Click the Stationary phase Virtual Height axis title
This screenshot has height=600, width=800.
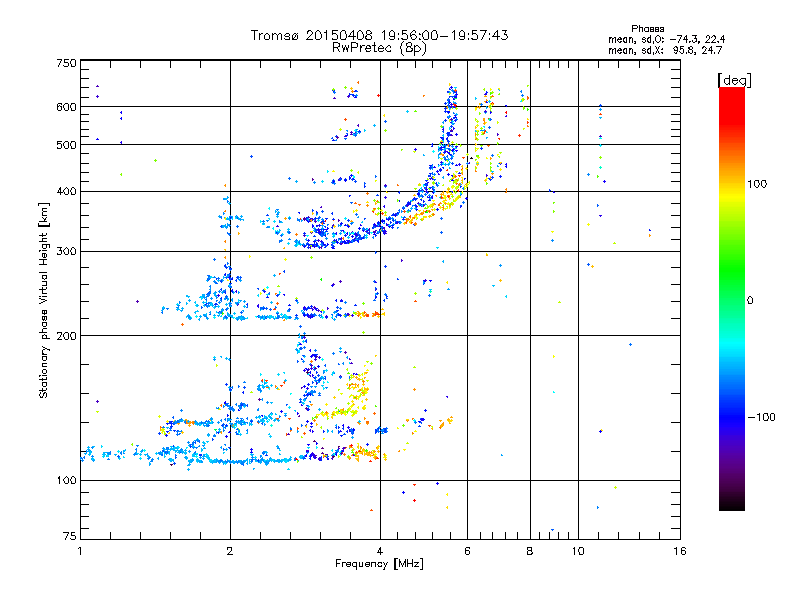tap(44, 301)
